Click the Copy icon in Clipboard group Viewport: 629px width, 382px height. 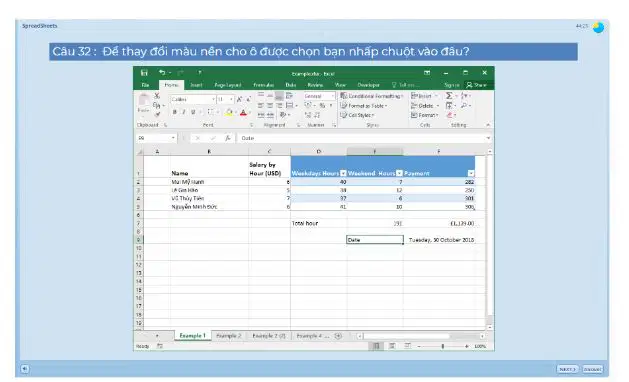[157, 105]
